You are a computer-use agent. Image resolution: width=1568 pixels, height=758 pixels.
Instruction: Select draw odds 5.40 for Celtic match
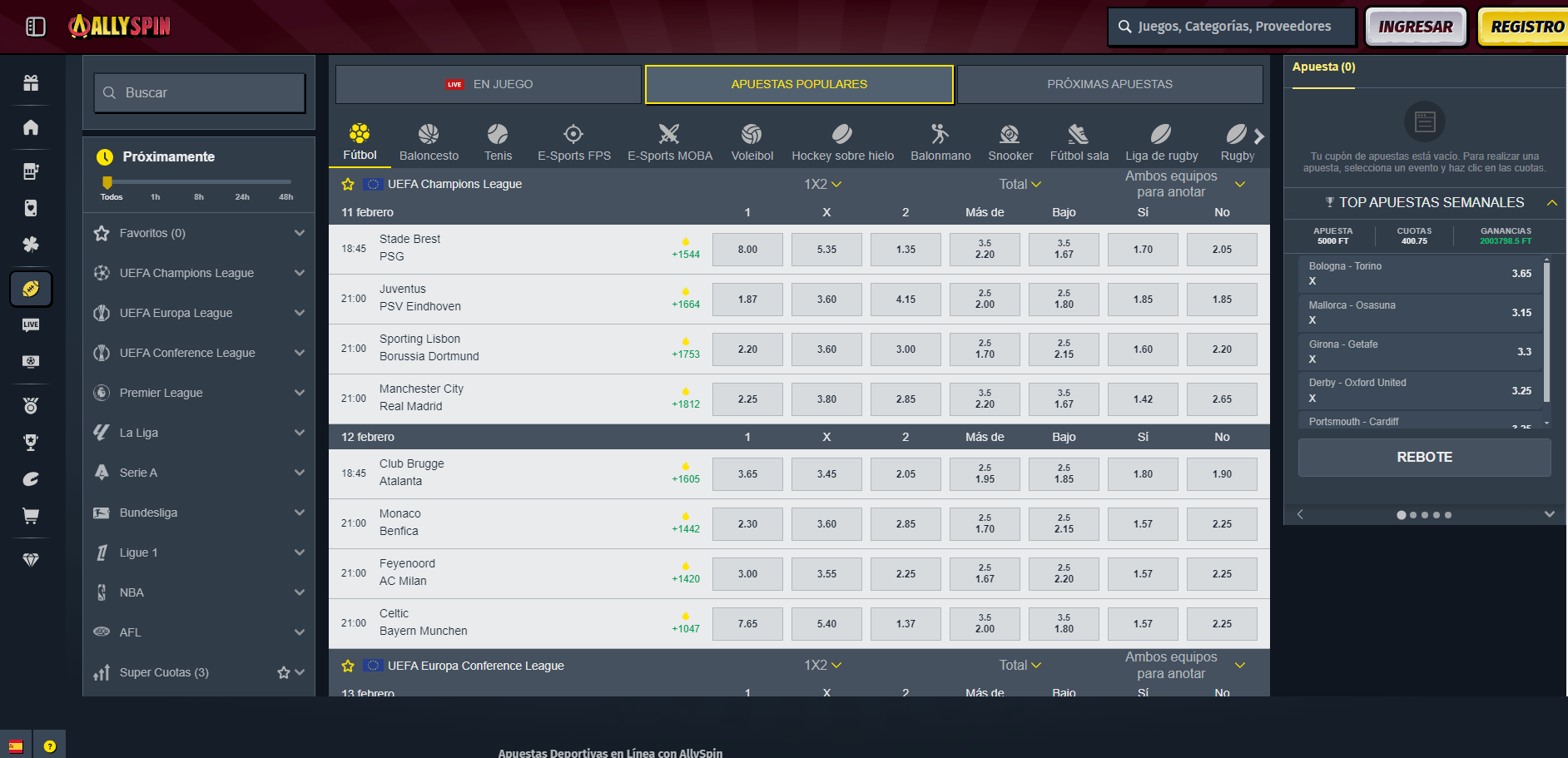coord(826,624)
